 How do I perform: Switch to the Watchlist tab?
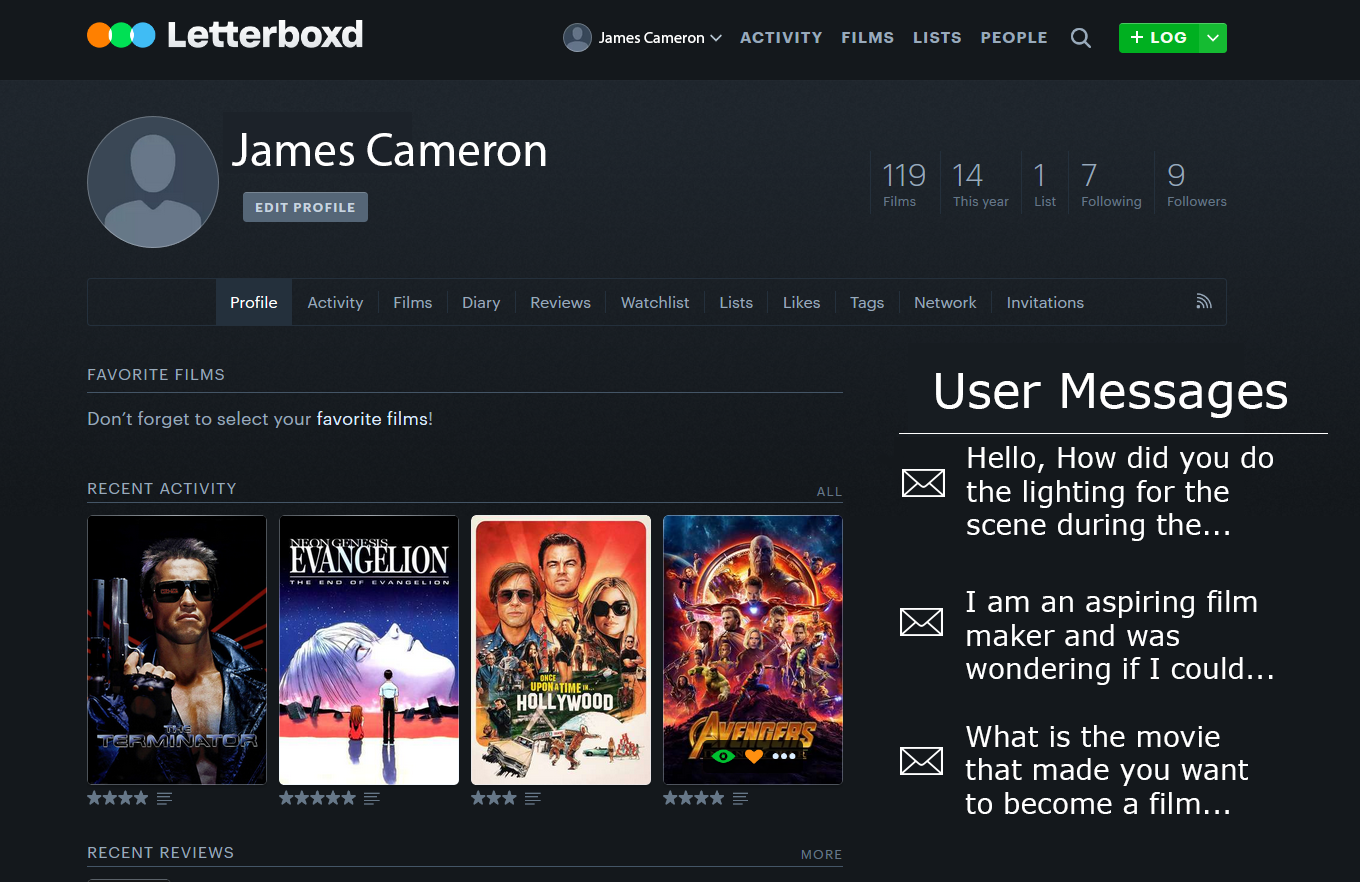[655, 302]
